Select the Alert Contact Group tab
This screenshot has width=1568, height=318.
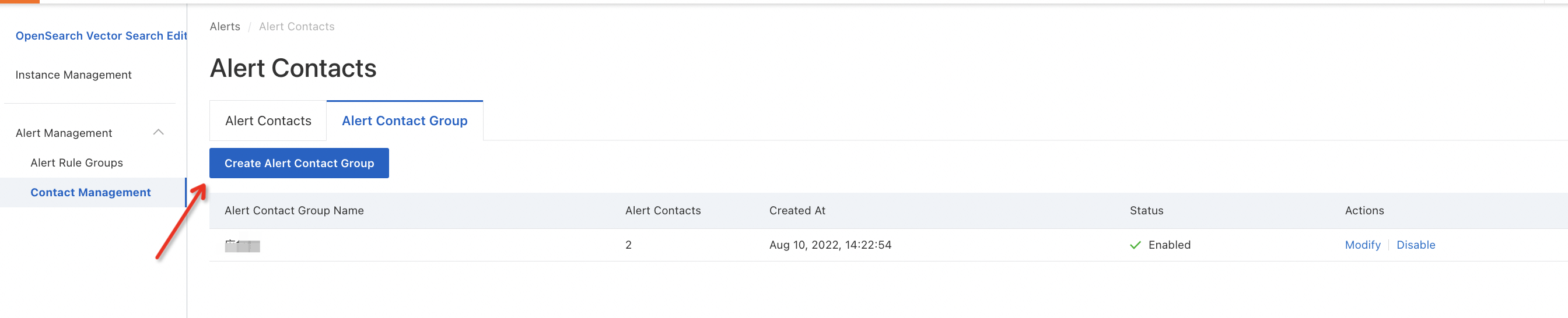point(404,121)
